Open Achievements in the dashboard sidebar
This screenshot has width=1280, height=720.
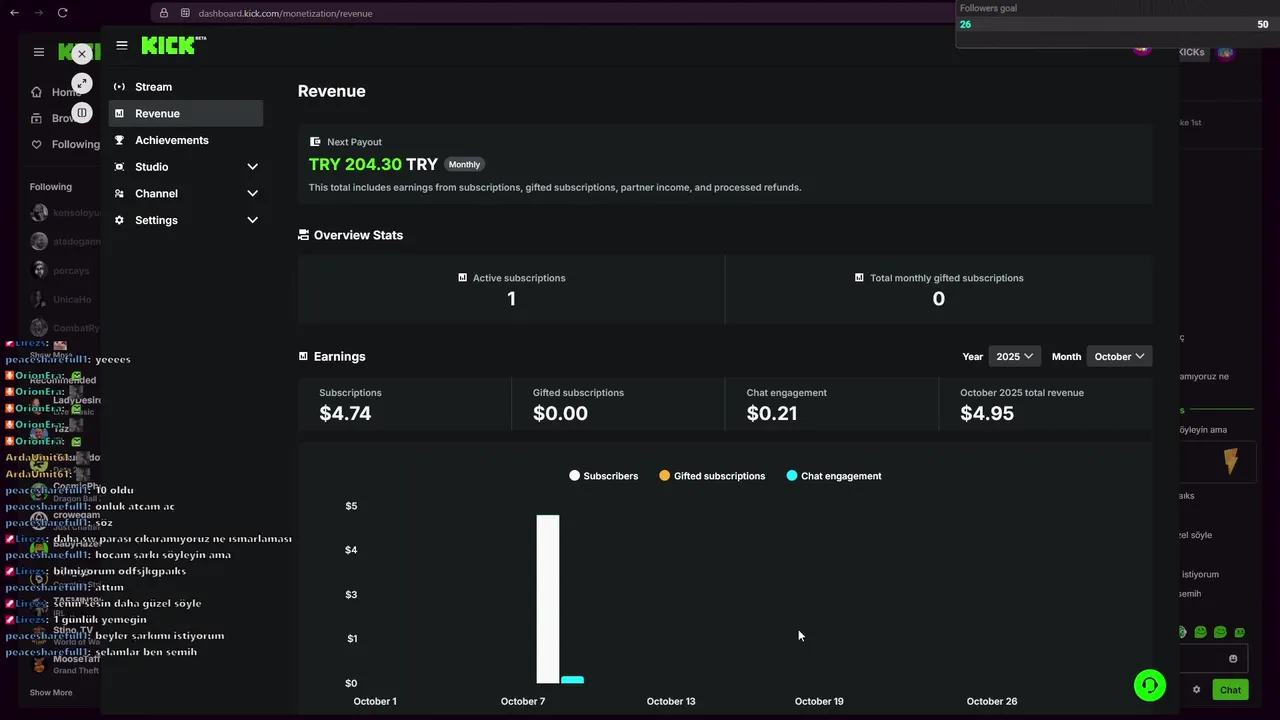(x=186, y=140)
